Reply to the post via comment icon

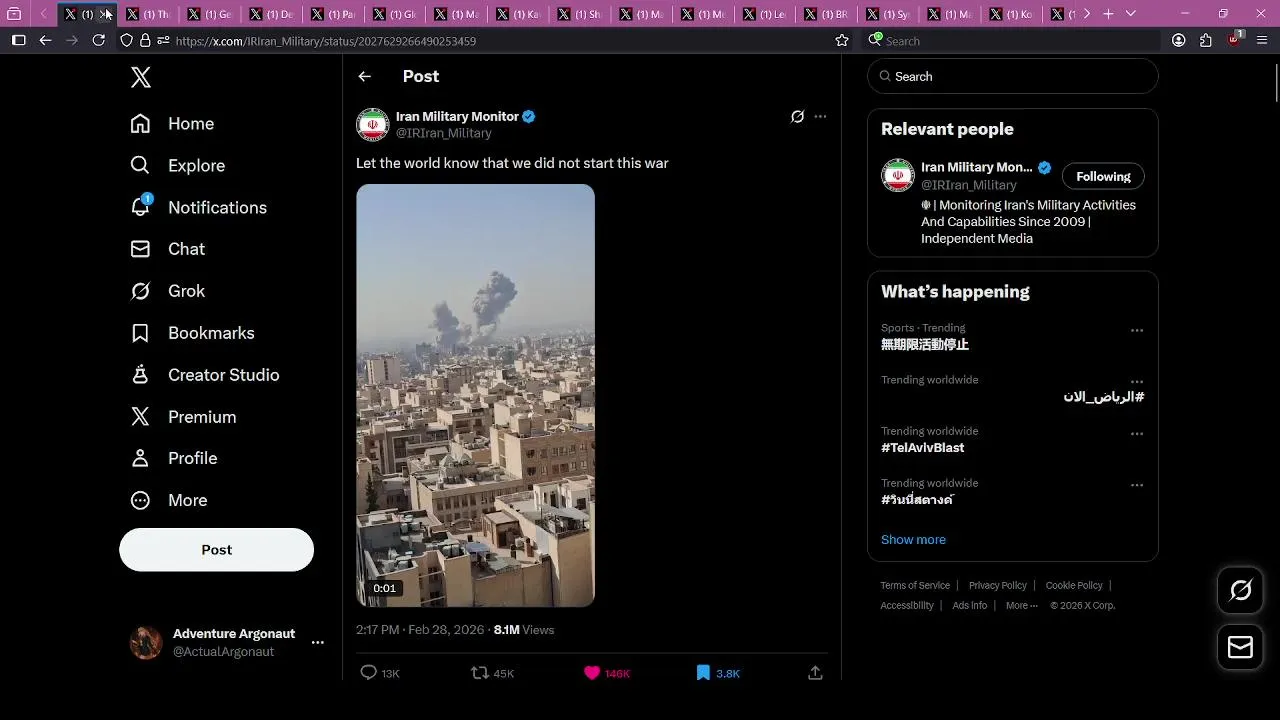[368, 673]
